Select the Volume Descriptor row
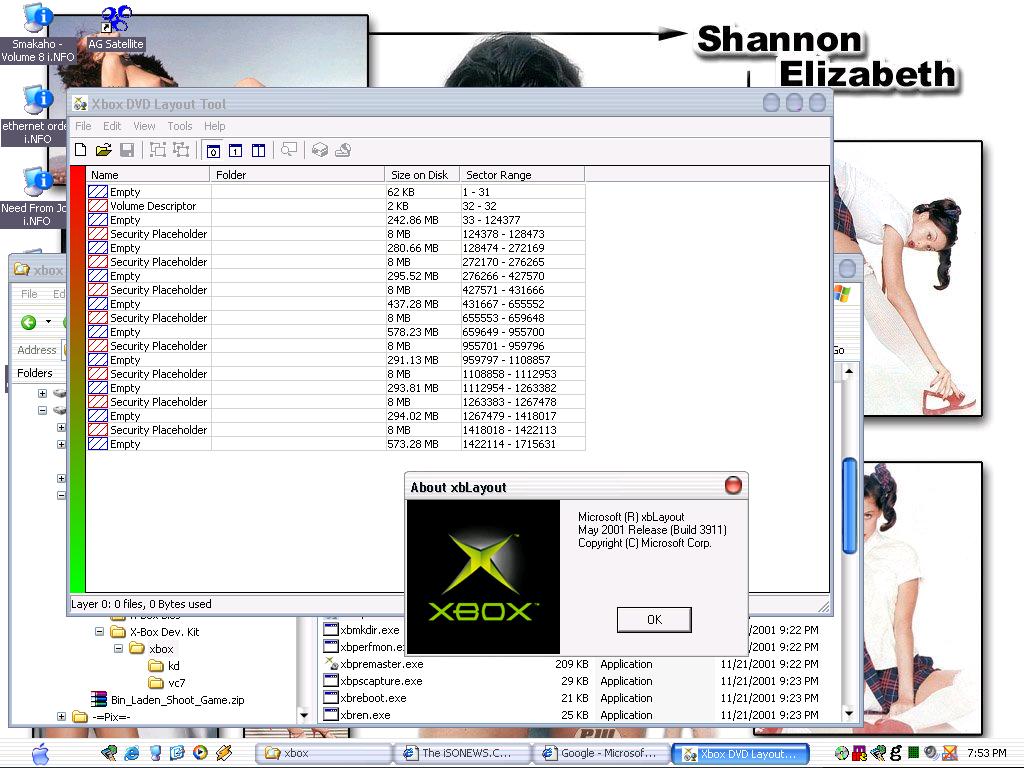Screen dimensions: 1024x768 point(336,206)
